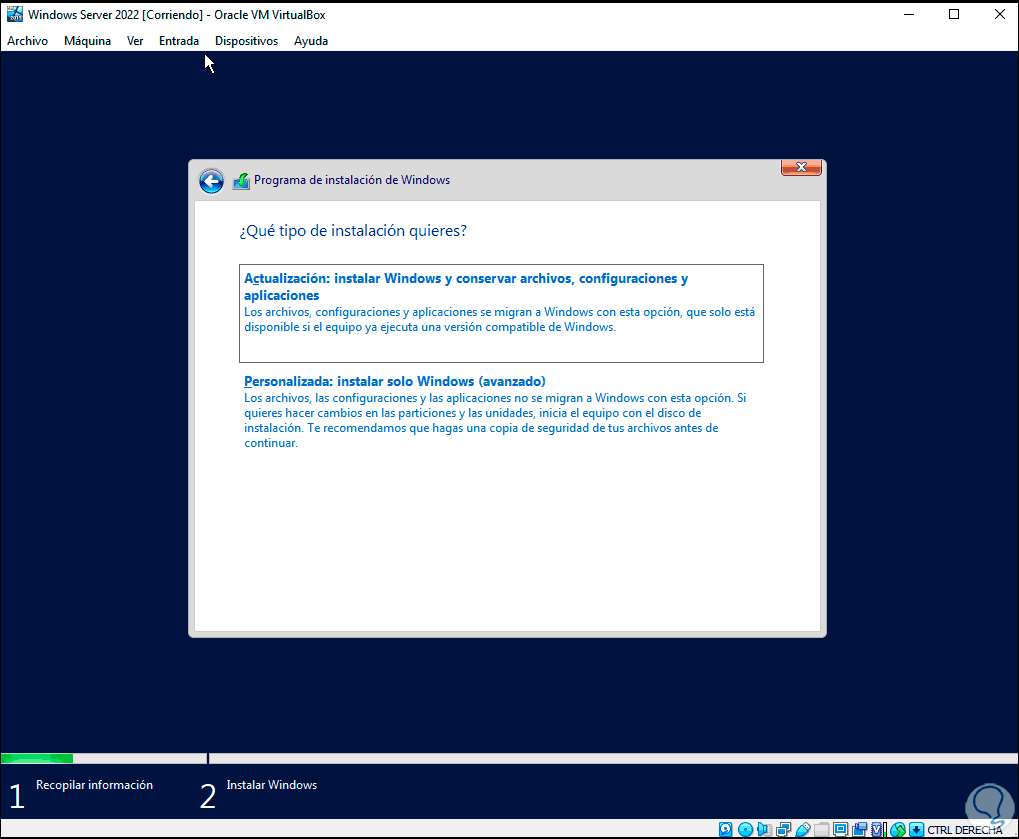This screenshot has width=1019, height=839.
Task: Click the audio status icon in VirtualBox
Action: pos(764,829)
